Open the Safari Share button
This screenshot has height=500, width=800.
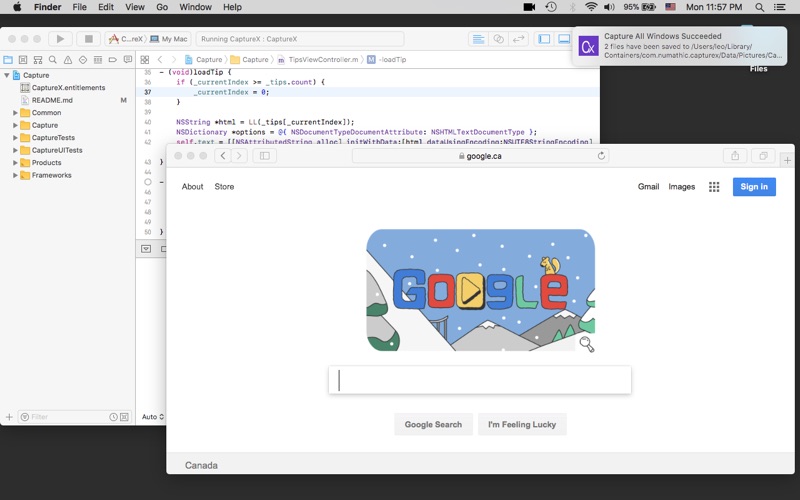[735, 156]
